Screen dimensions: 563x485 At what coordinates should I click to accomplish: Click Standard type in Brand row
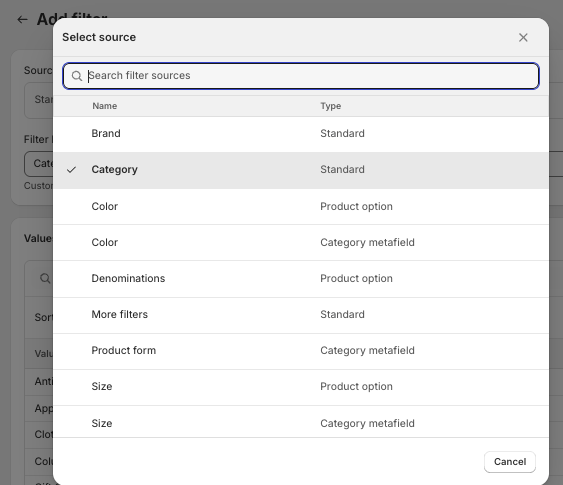click(x=342, y=134)
